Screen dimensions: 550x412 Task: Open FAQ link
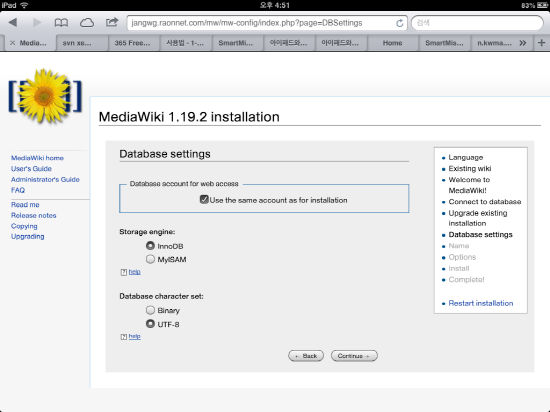pyautogui.click(x=18, y=190)
